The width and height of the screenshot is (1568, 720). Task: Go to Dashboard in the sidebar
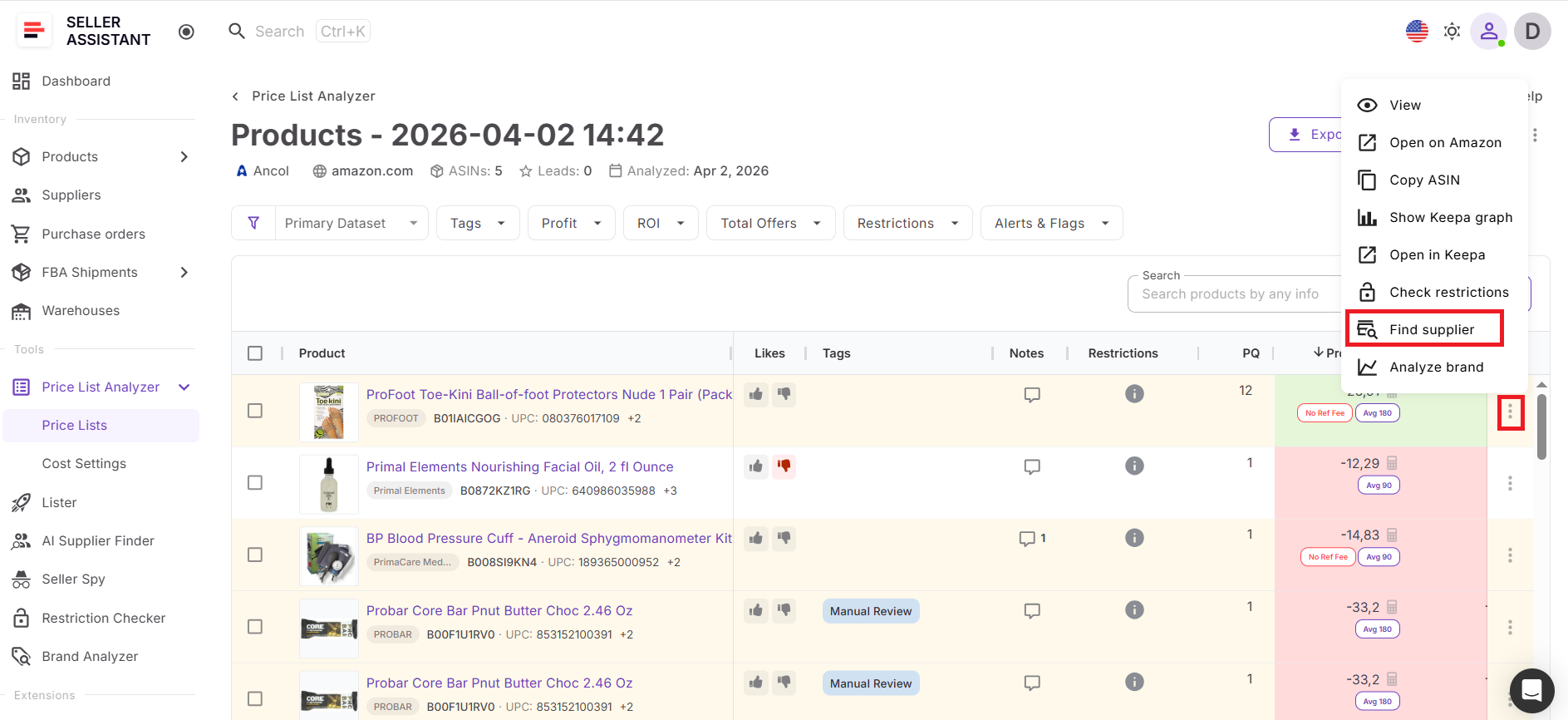(x=76, y=81)
